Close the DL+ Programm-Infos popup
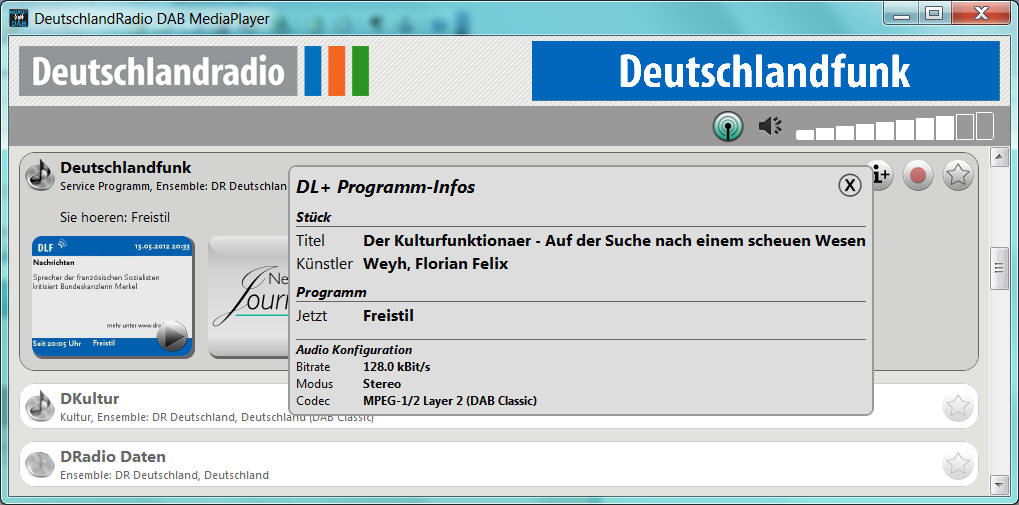This screenshot has width=1019, height=505. (849, 185)
